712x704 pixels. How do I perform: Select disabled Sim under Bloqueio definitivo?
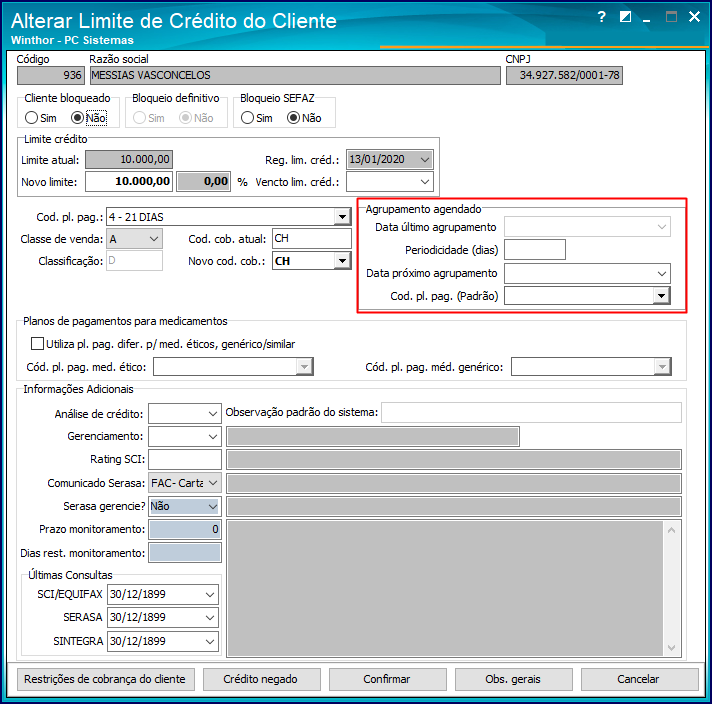click(139, 118)
